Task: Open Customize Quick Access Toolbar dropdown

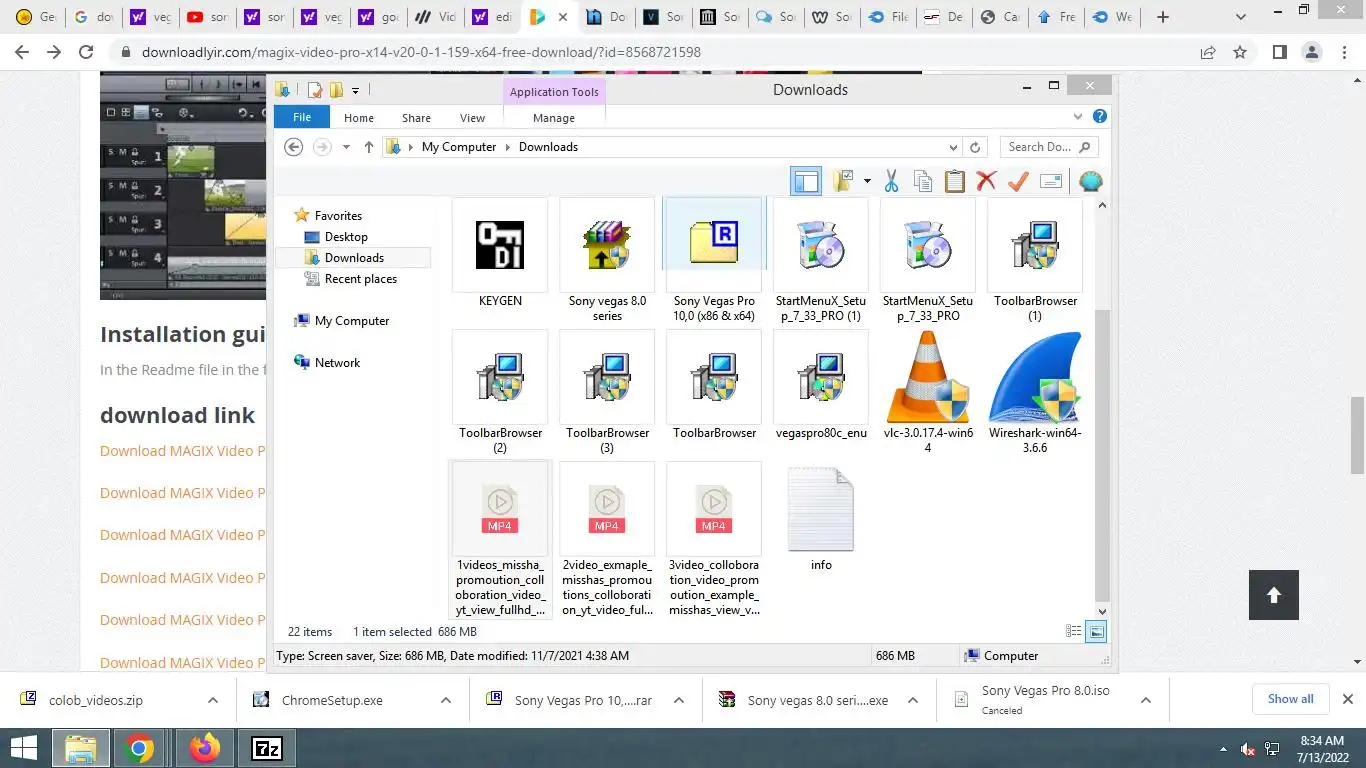Action: pyautogui.click(x=355, y=91)
